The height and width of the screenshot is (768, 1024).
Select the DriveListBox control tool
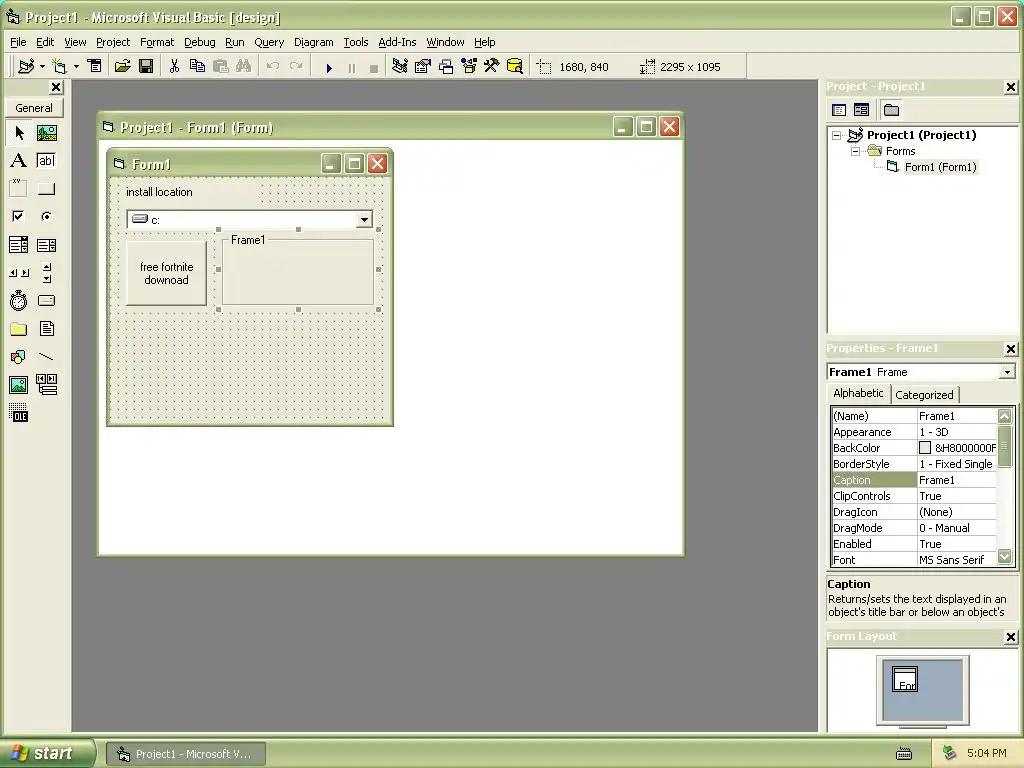click(46, 300)
